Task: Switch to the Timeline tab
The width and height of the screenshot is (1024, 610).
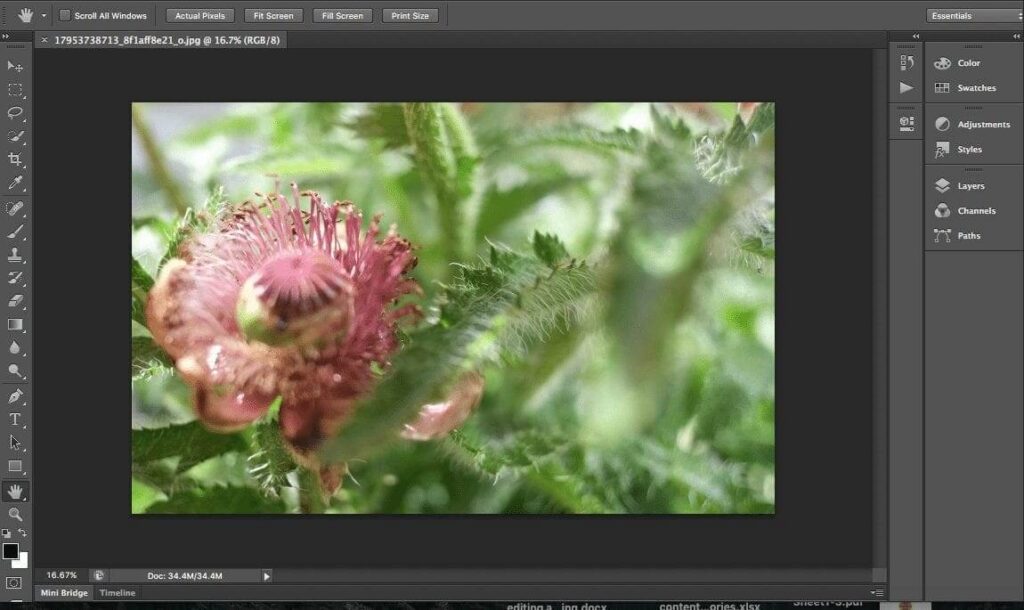Action: [117, 592]
